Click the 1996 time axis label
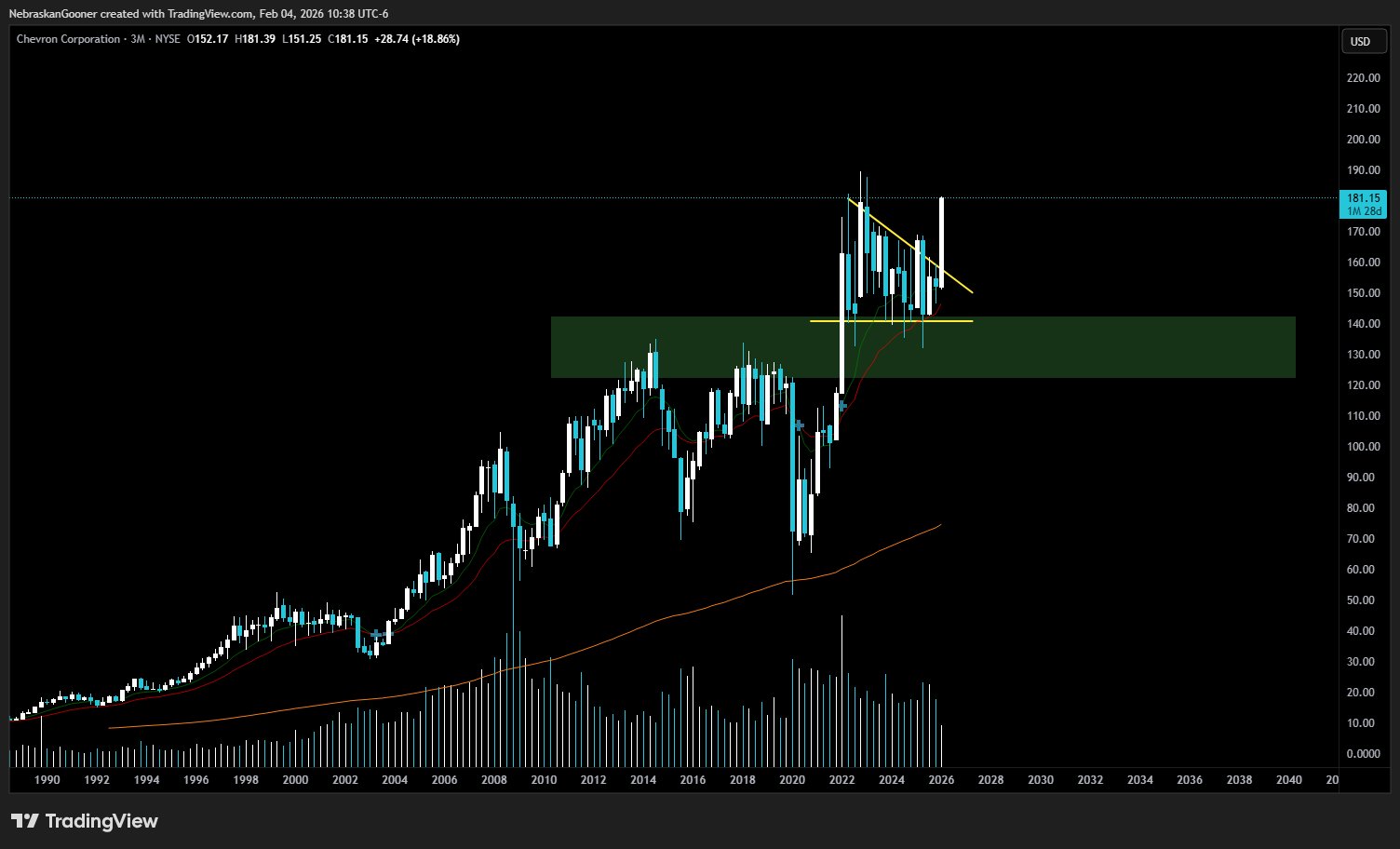1400x849 pixels. tap(195, 780)
